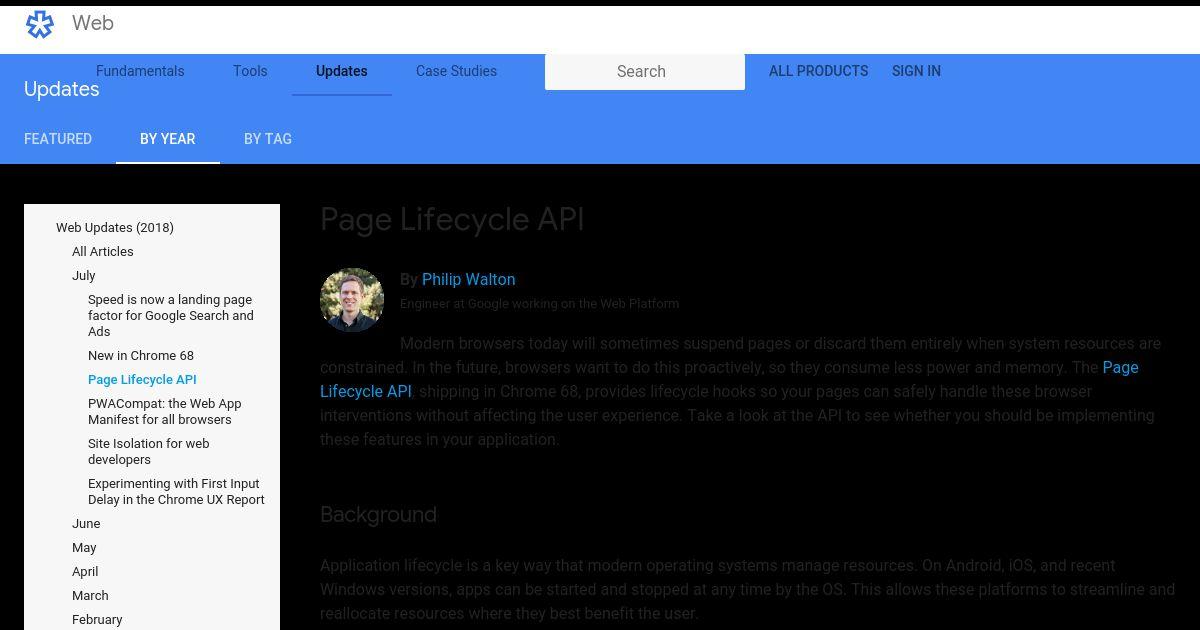Viewport: 1200px width, 630px height.
Task: Open the 'PWACompat: the Web App Manifest' article
Action: pos(165,412)
